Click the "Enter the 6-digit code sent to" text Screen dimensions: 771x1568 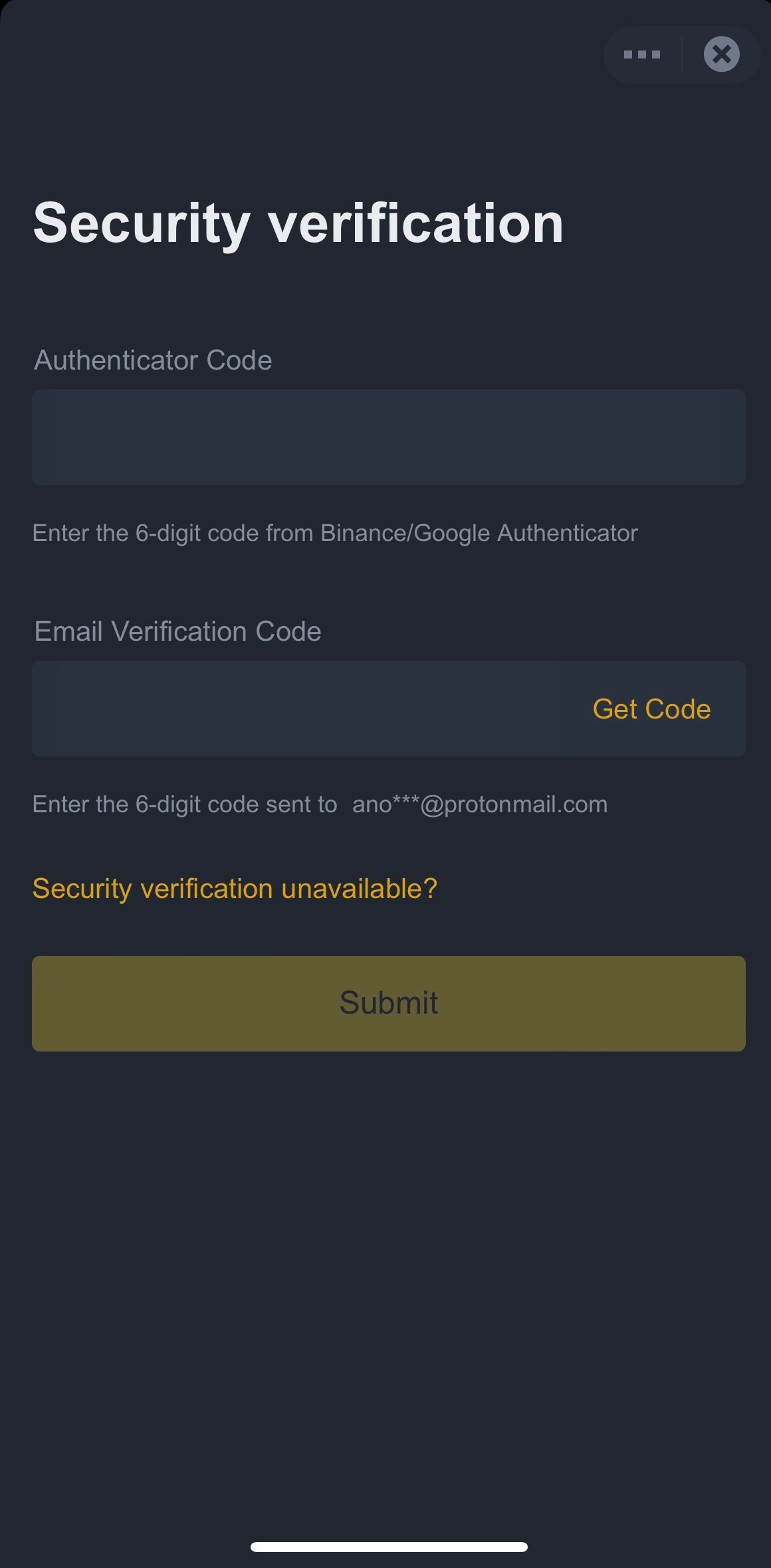pos(184,804)
